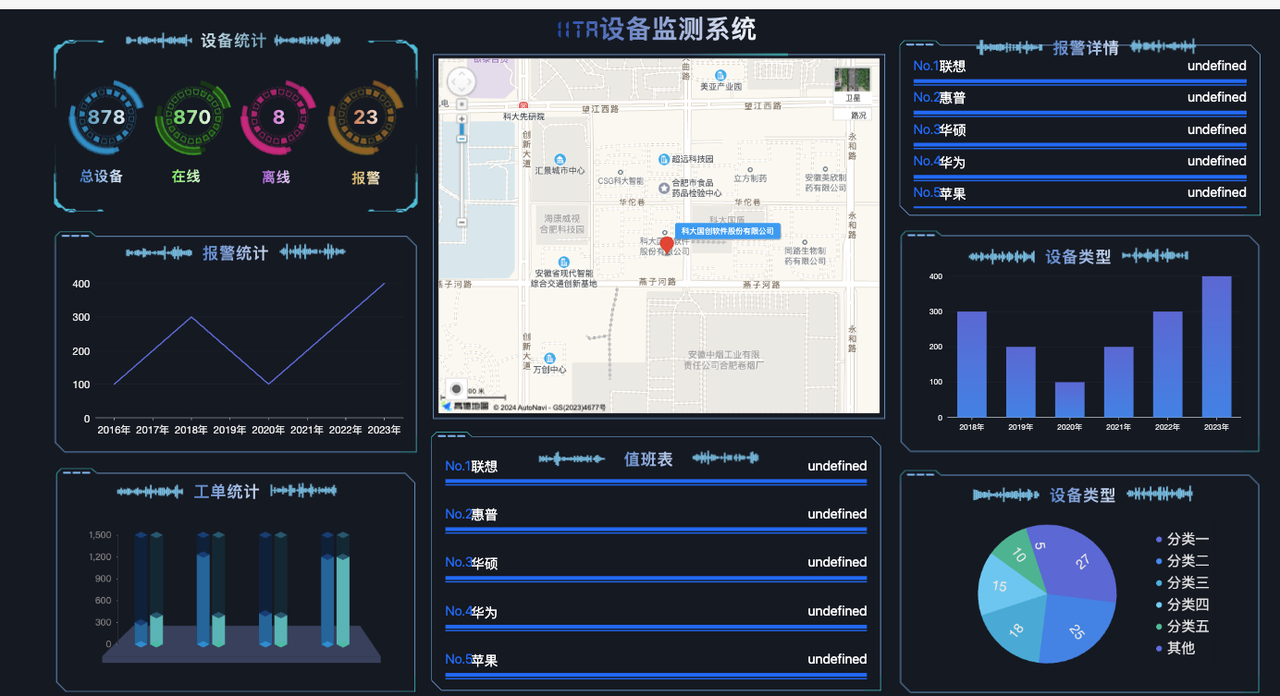
Task: Click No.5 苹果 row in 值班表
Action: click(x=656, y=664)
